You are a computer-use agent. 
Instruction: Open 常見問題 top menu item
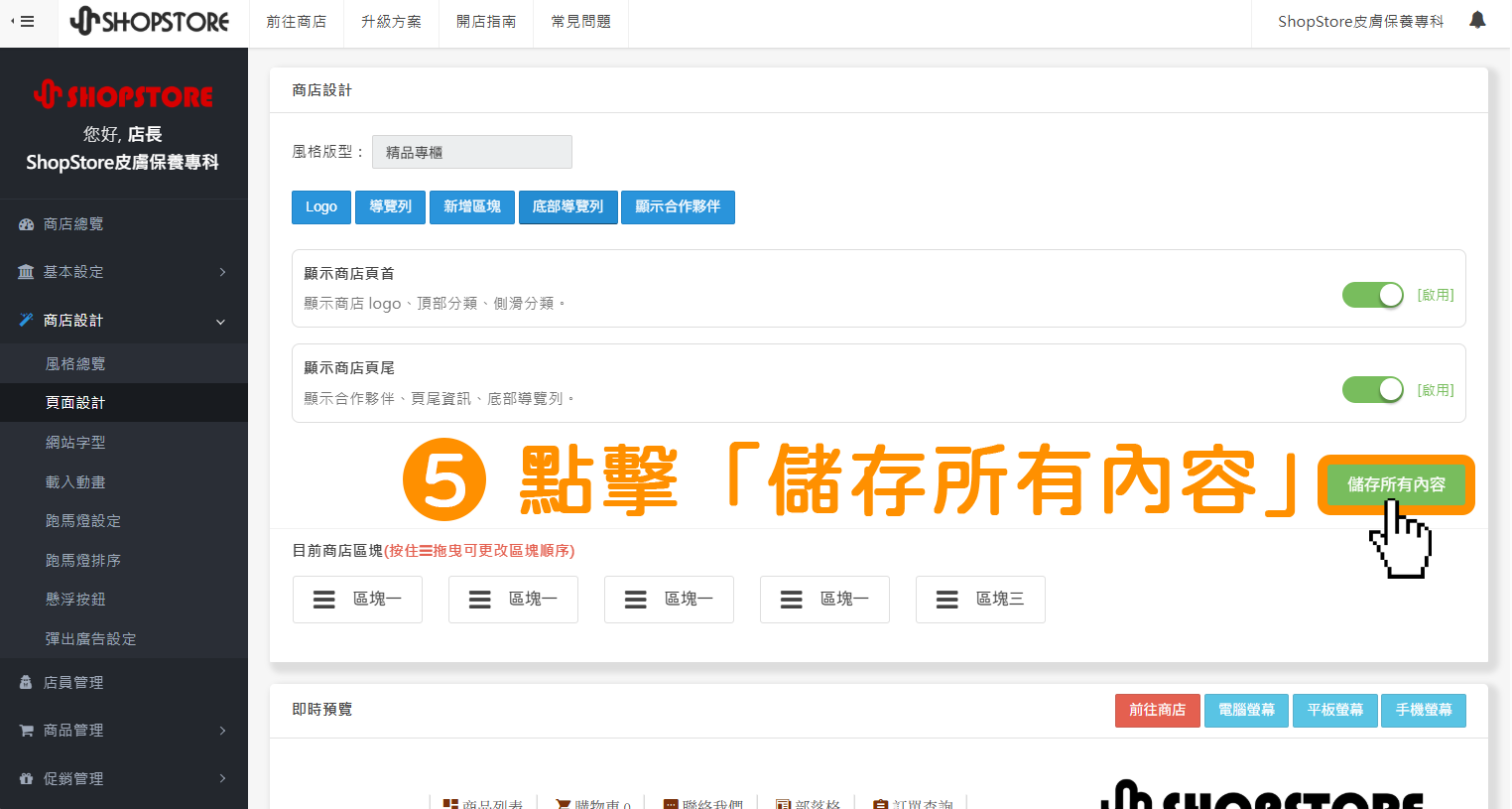pyautogui.click(x=580, y=22)
